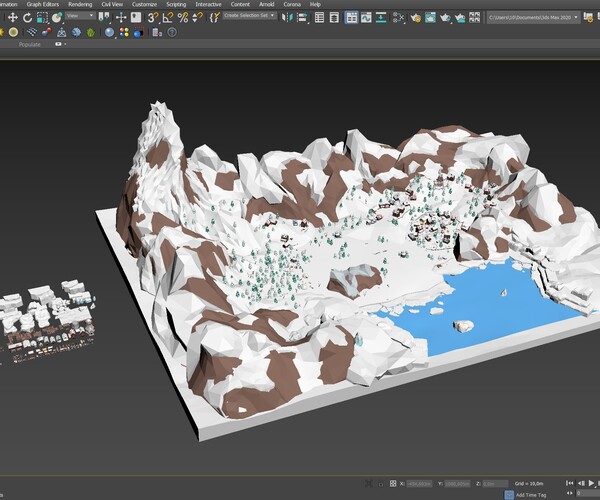Toggle Select and Manipulate crosshair icon
This screenshot has height=500, width=600.
(121, 18)
